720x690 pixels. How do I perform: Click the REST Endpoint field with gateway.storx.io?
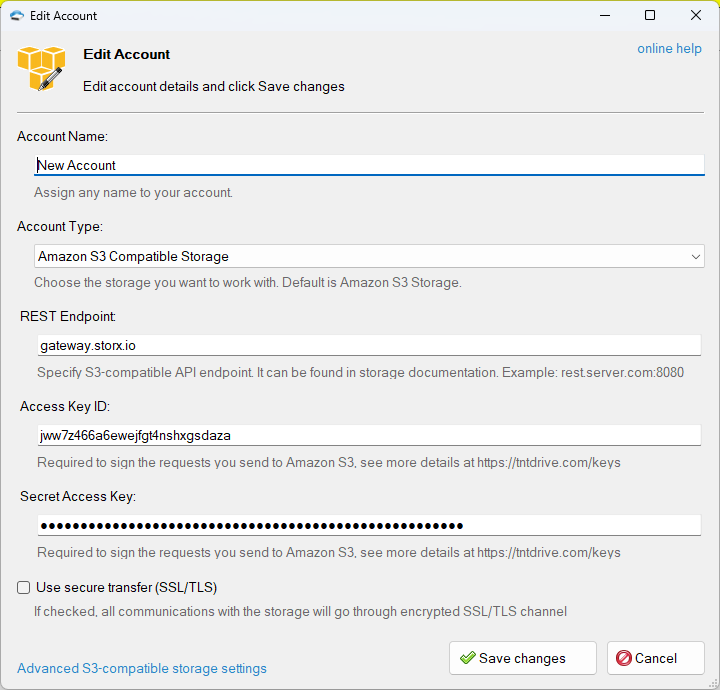click(369, 345)
